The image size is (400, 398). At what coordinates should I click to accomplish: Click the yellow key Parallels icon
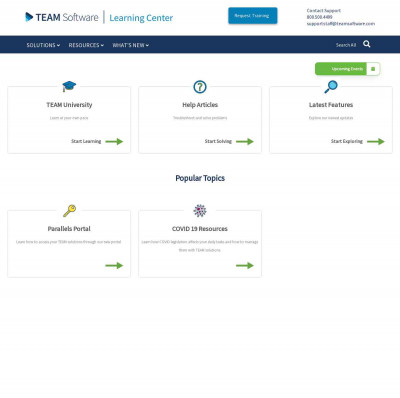(69, 211)
